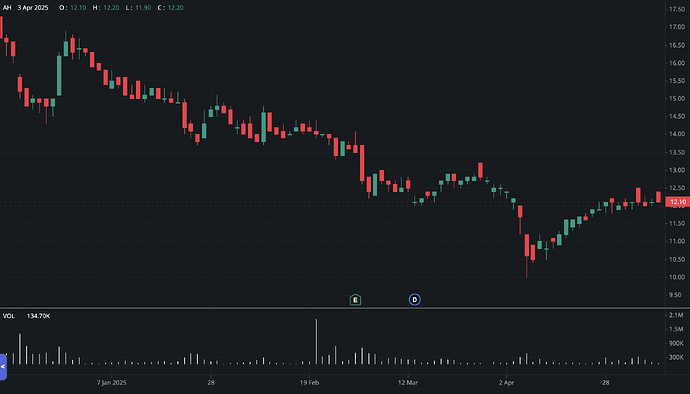Select the AH symbol label

(7, 7)
